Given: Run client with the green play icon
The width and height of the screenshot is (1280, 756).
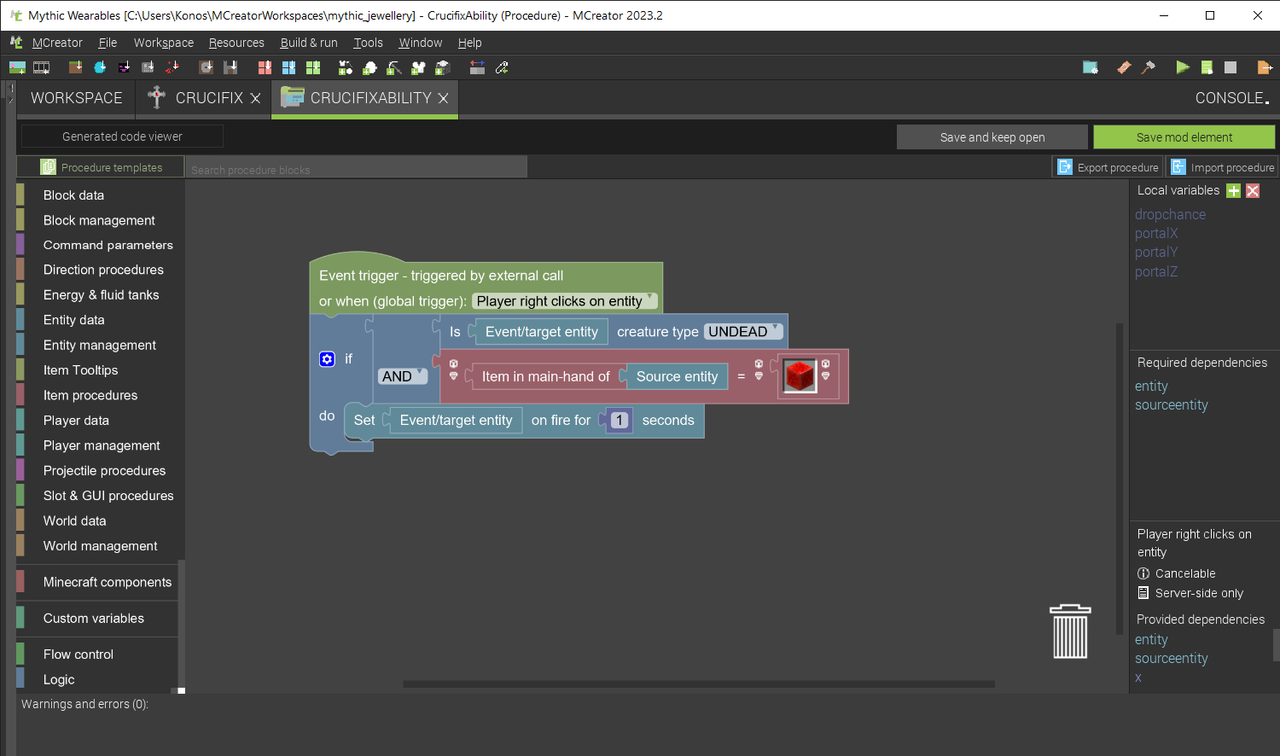Looking at the screenshot, I should click(x=1183, y=67).
